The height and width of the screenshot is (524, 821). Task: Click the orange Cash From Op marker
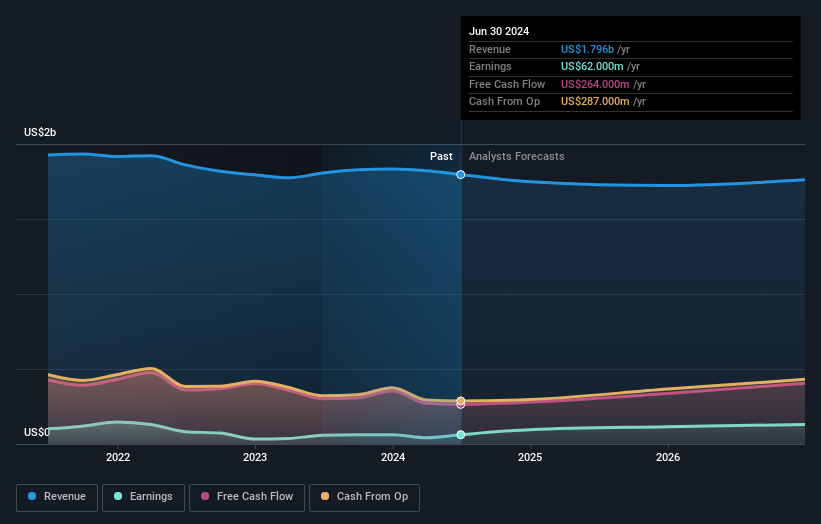[x=461, y=400]
